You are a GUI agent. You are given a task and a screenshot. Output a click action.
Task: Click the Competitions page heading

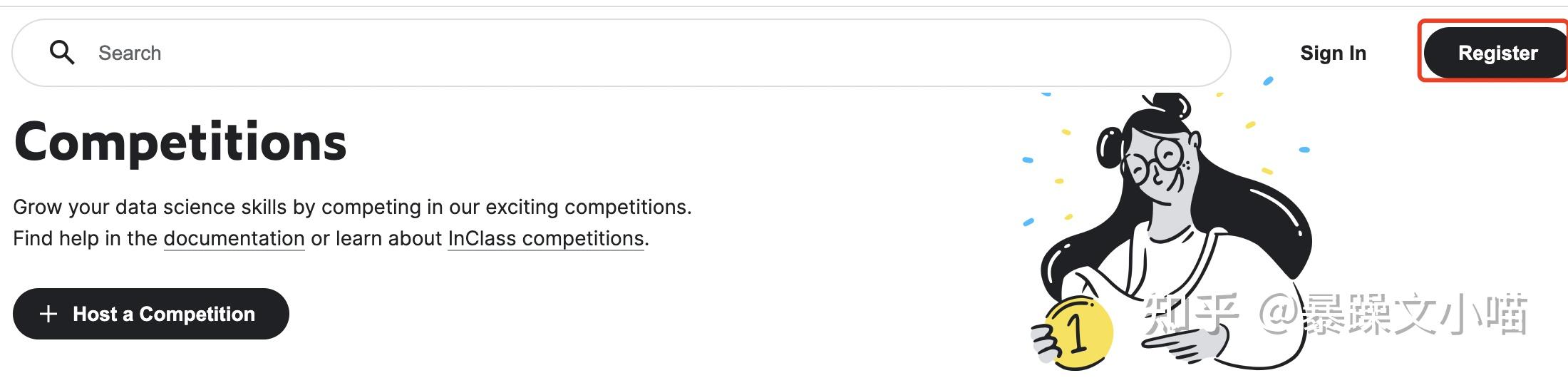[x=180, y=142]
